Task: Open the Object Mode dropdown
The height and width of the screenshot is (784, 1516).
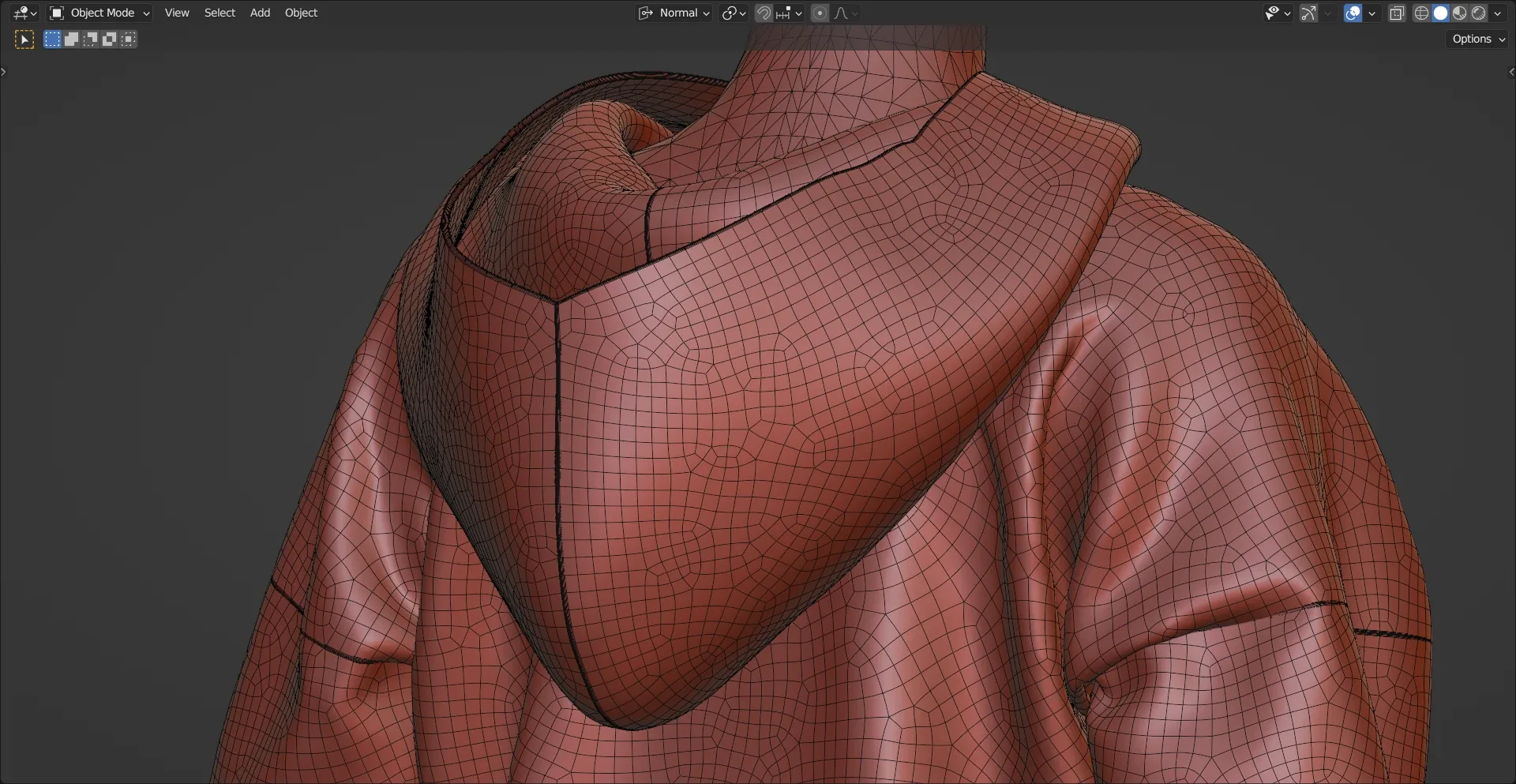Action: (99, 13)
